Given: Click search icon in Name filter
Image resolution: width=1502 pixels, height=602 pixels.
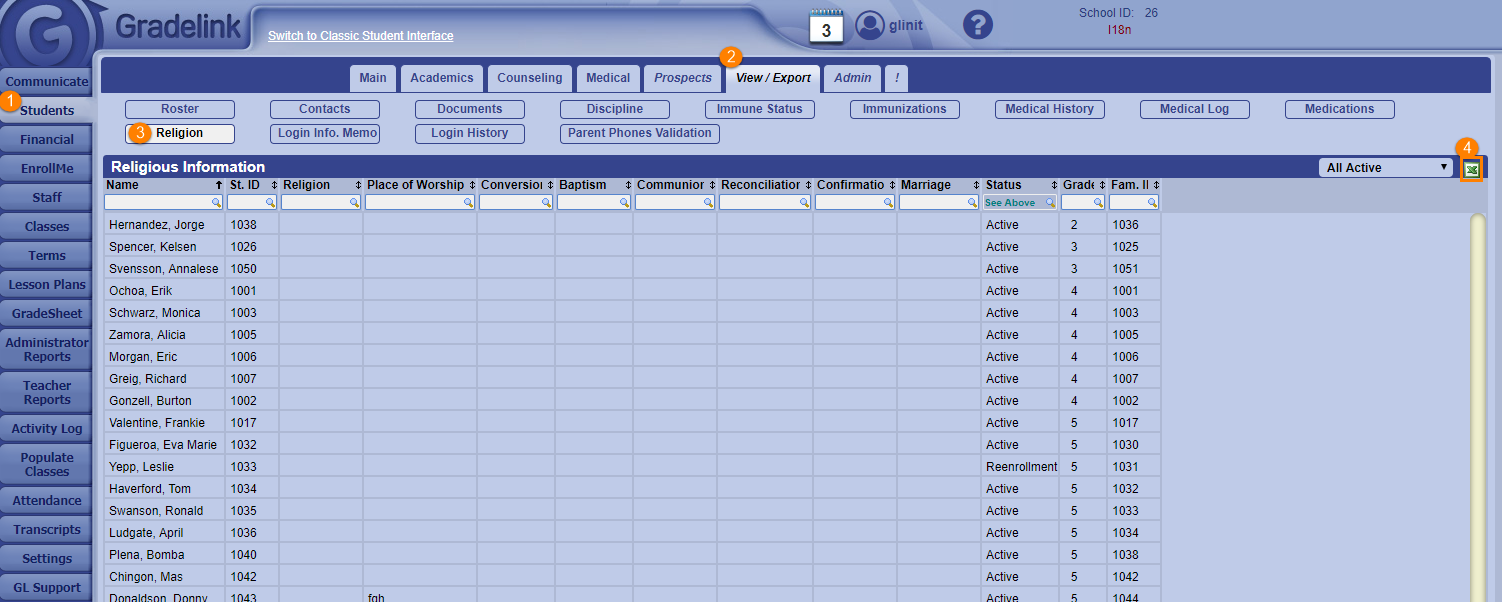Looking at the screenshot, I should pos(217,202).
